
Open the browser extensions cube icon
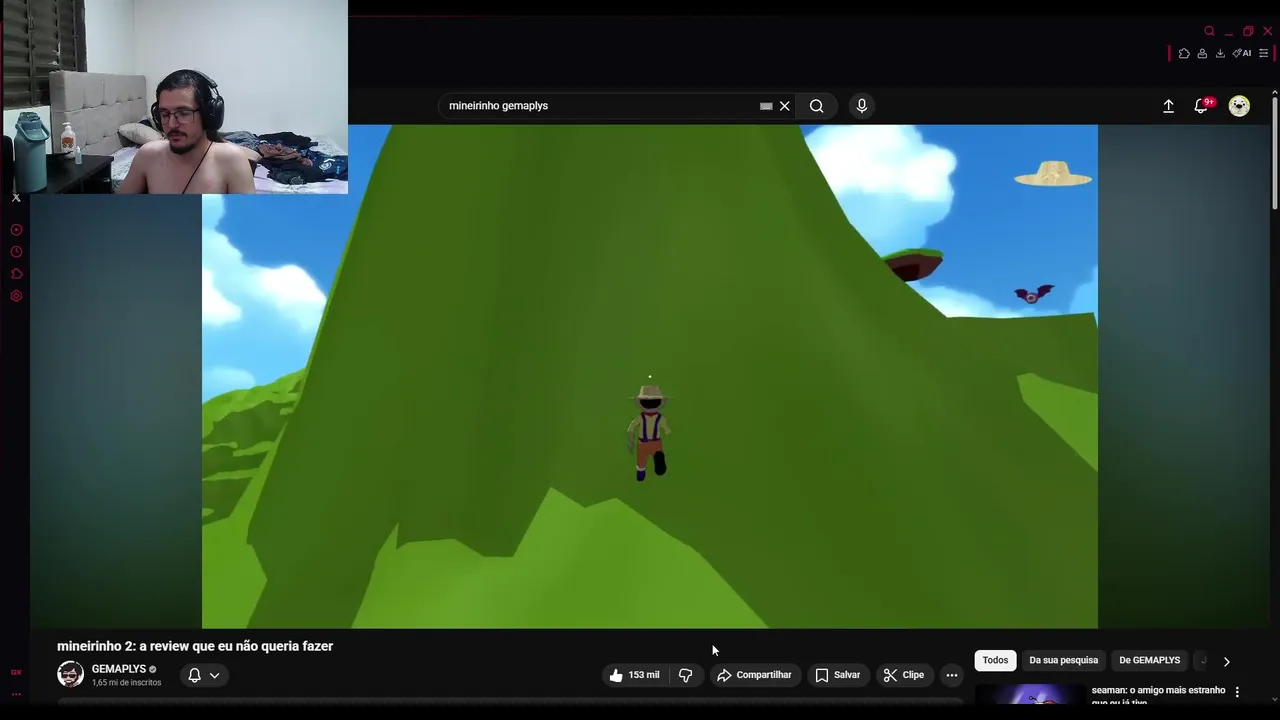1184,53
